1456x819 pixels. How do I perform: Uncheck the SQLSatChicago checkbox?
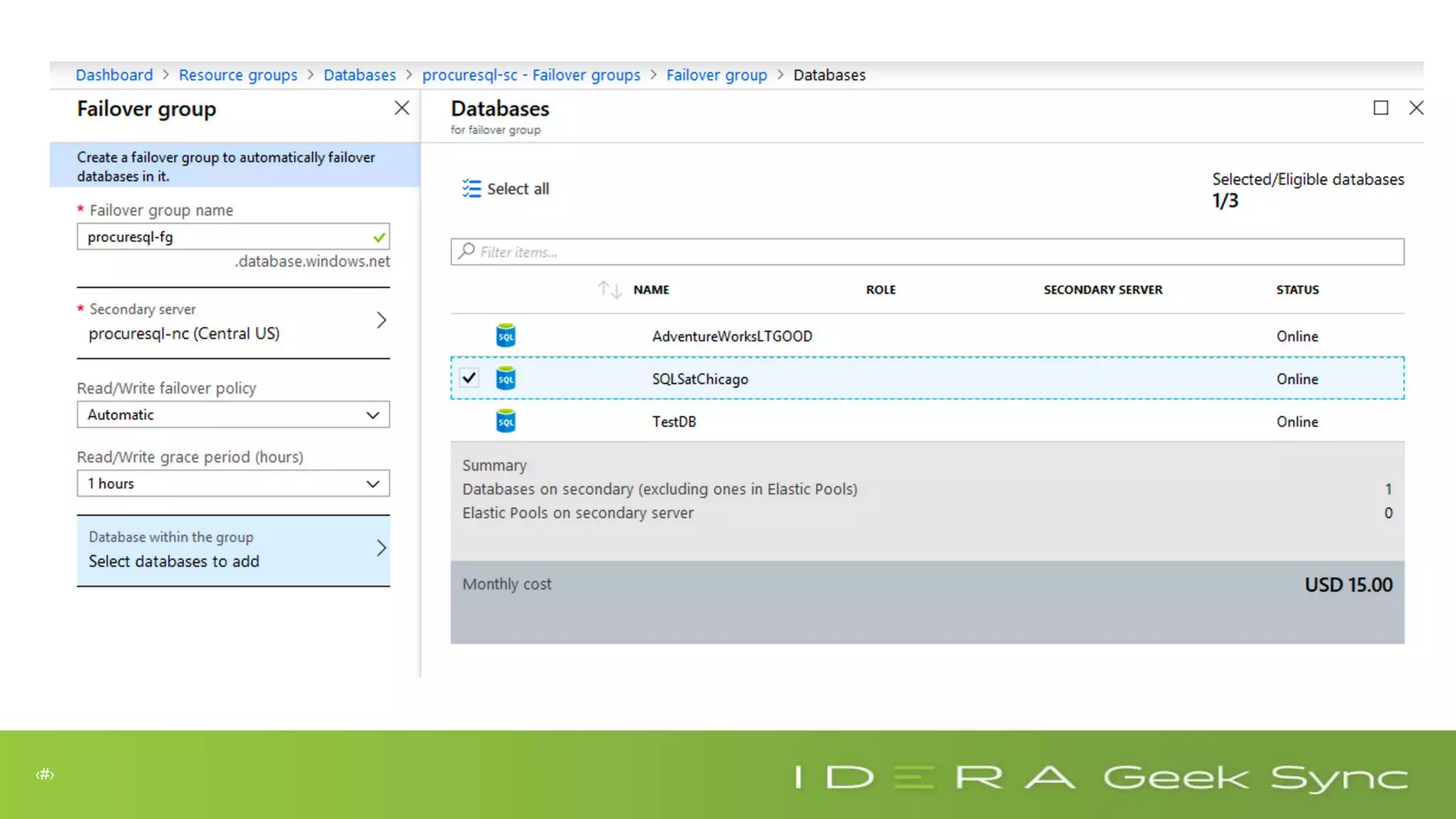click(469, 378)
